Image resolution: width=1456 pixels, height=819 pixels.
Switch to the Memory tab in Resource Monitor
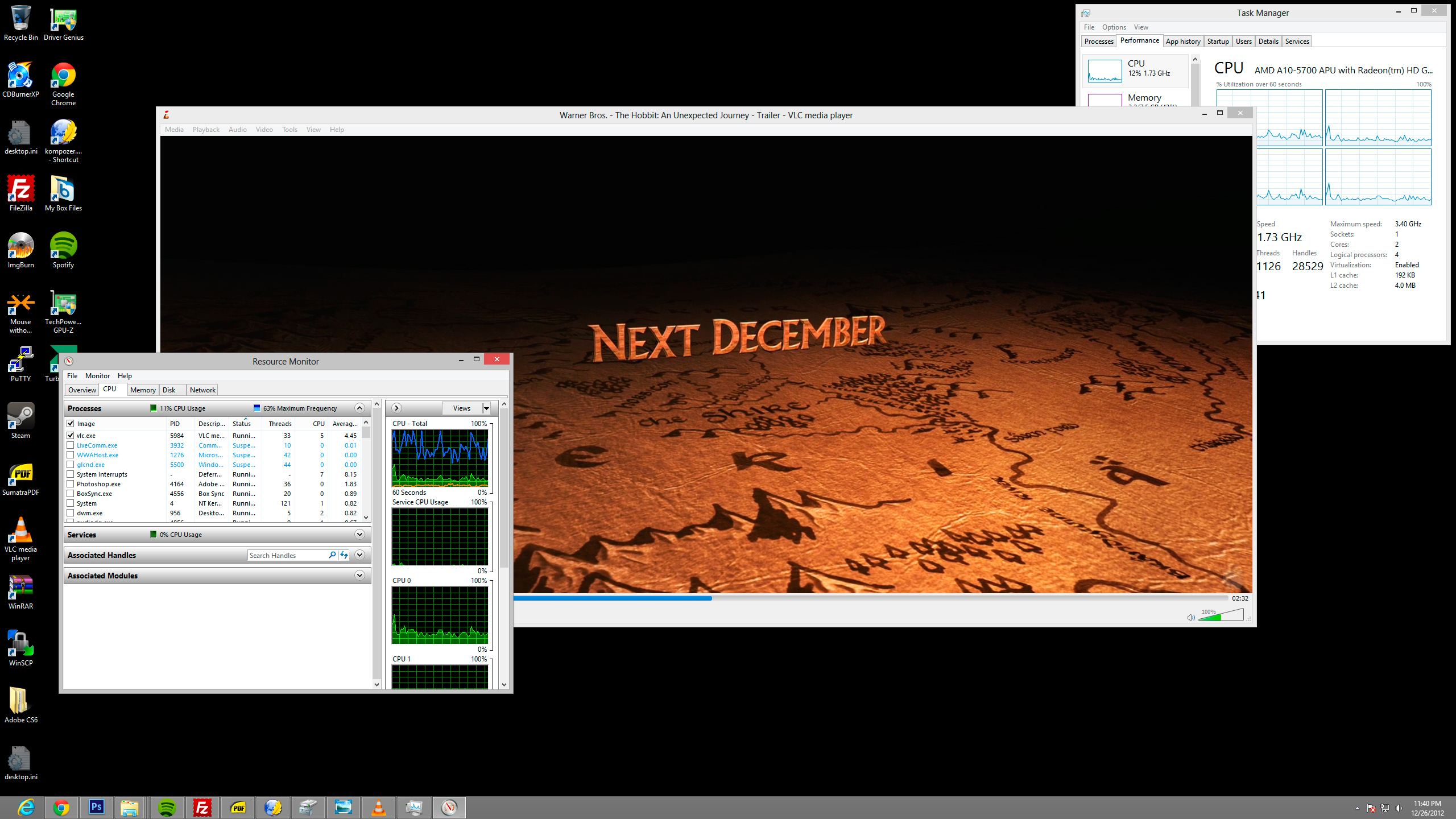coord(143,390)
